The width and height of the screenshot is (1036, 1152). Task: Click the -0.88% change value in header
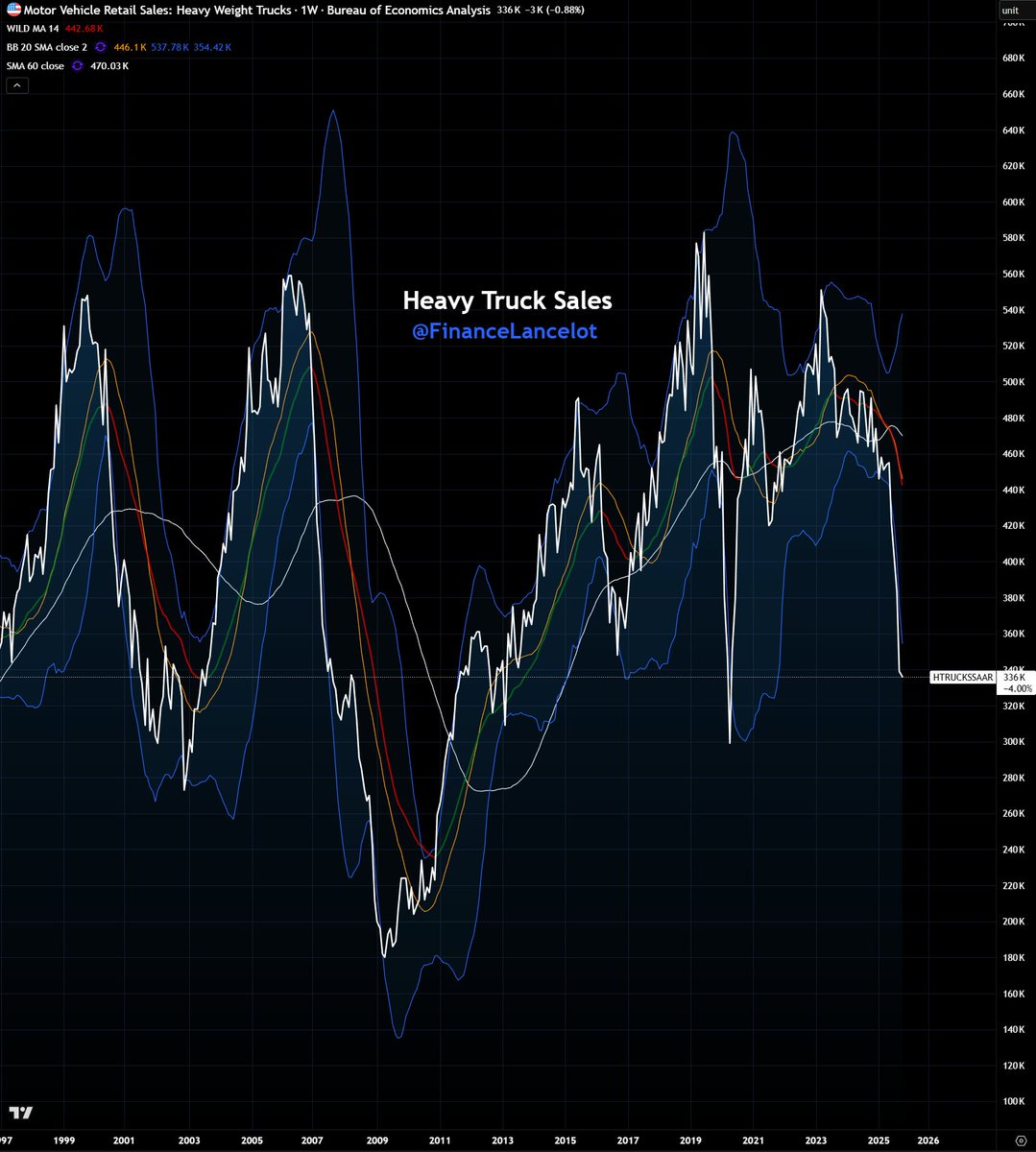point(564,10)
